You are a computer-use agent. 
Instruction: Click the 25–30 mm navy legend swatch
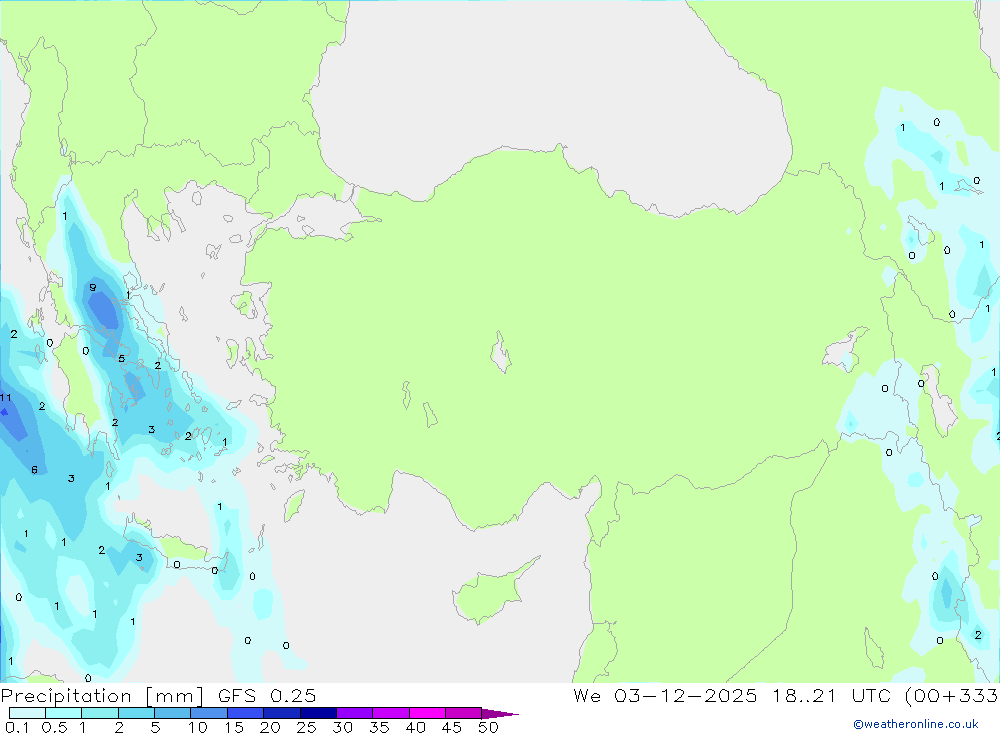[318, 713]
